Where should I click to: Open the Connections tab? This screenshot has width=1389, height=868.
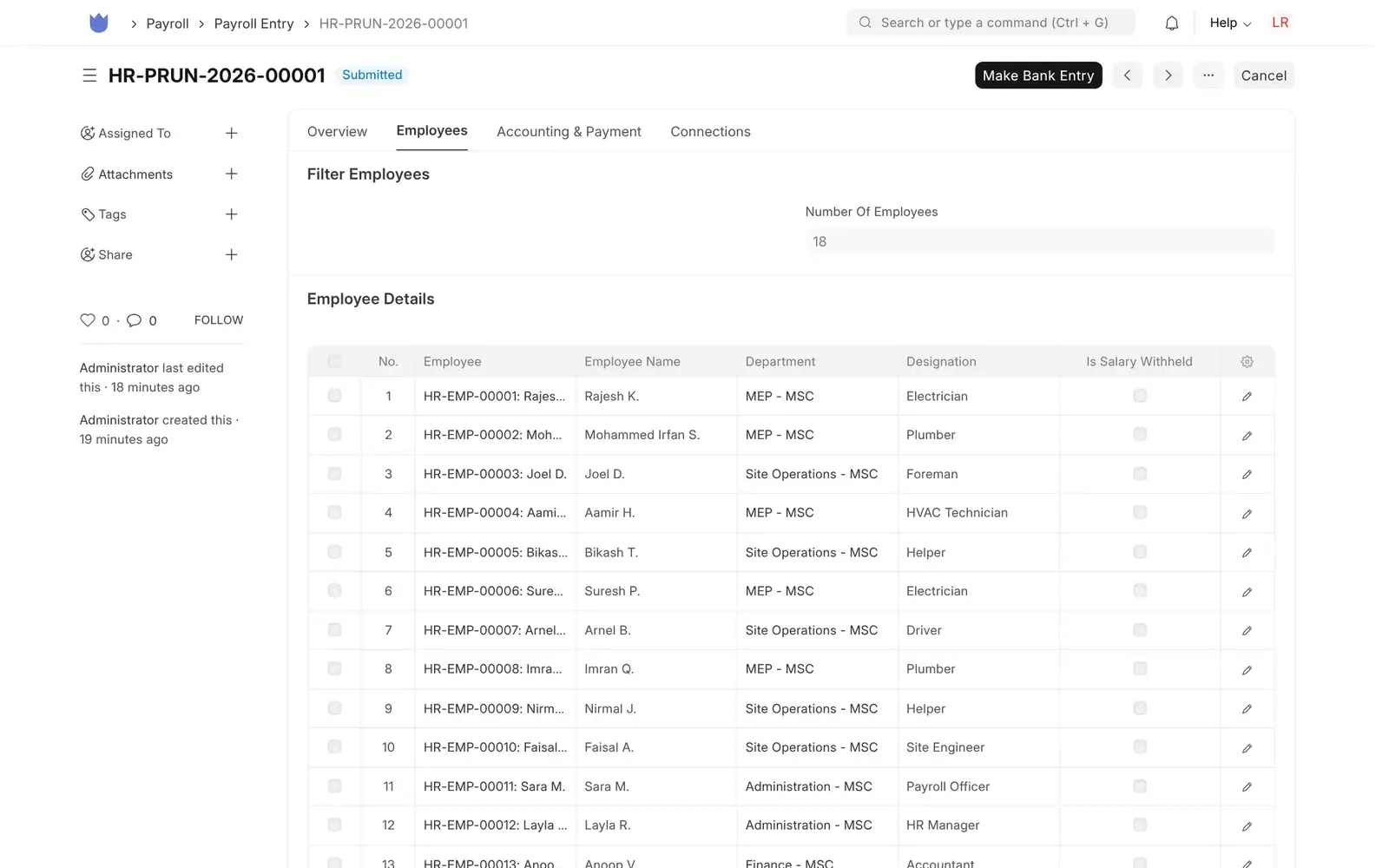click(x=710, y=132)
